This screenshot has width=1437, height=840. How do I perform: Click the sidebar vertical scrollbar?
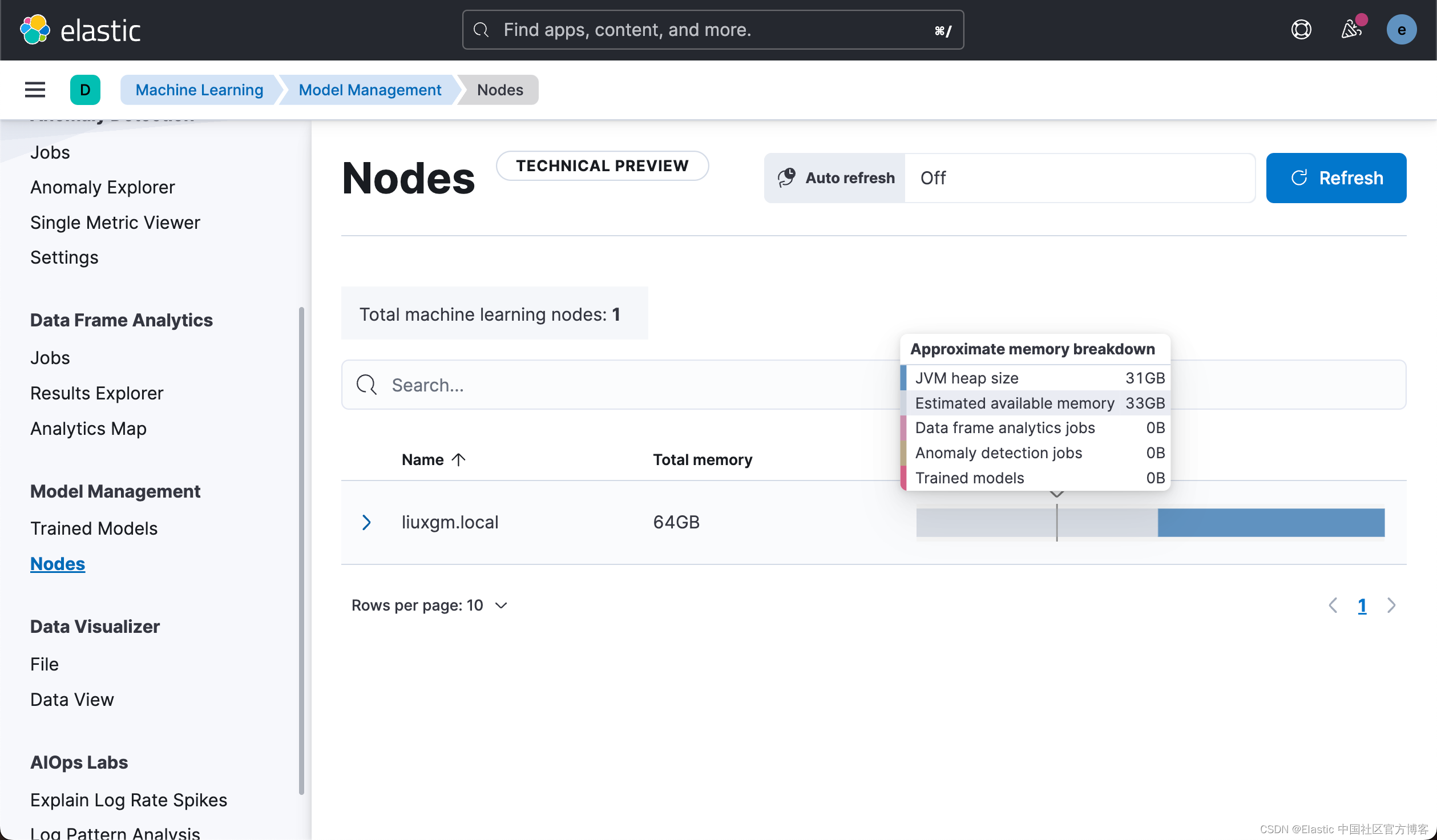(x=301, y=551)
